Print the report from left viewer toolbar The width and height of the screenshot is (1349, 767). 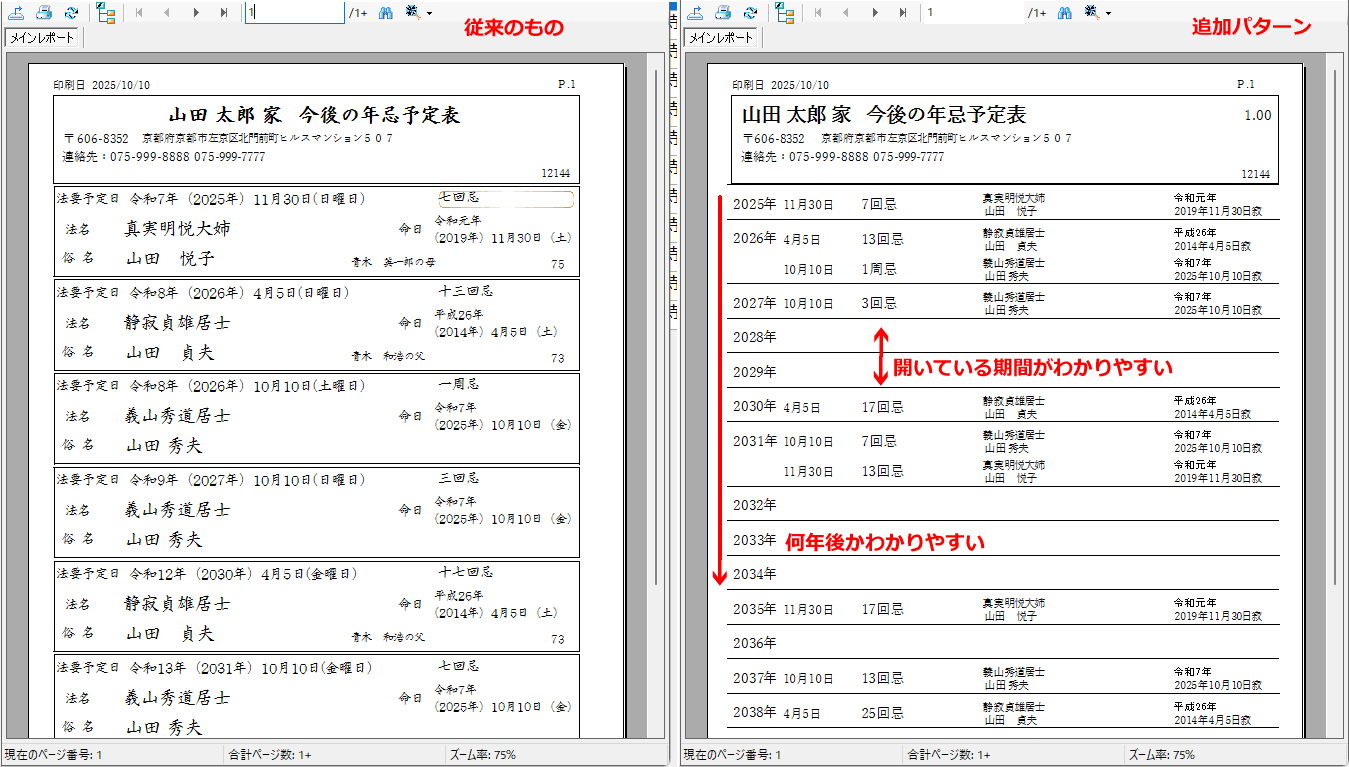click(x=44, y=13)
